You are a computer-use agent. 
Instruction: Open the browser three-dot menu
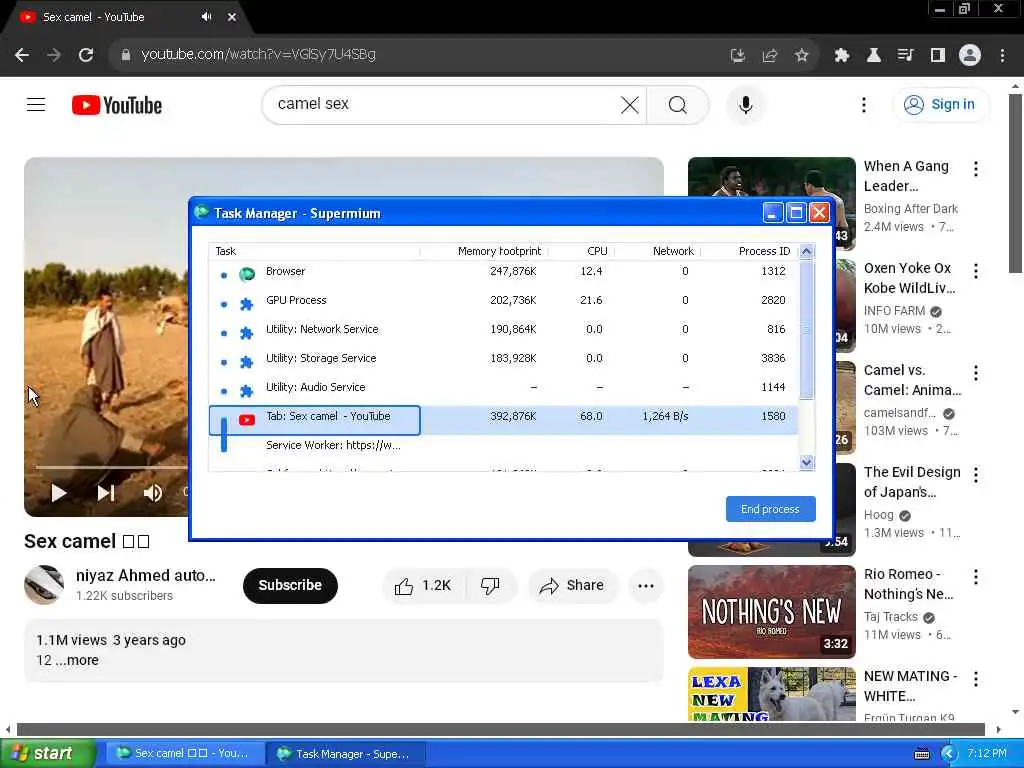coord(1002,55)
